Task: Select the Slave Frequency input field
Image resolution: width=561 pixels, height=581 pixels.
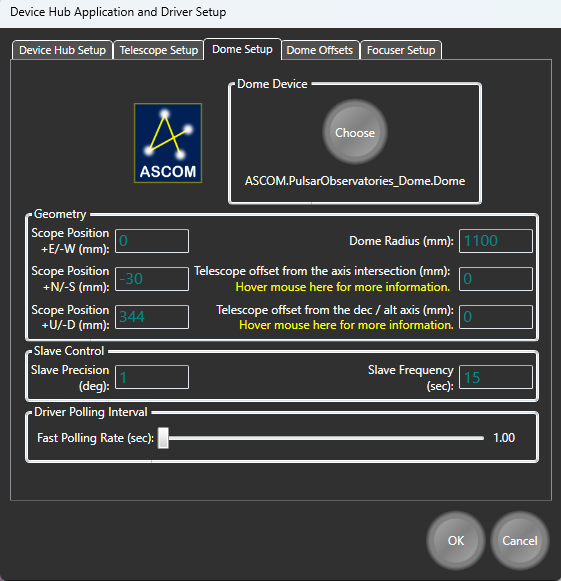Action: [496, 377]
